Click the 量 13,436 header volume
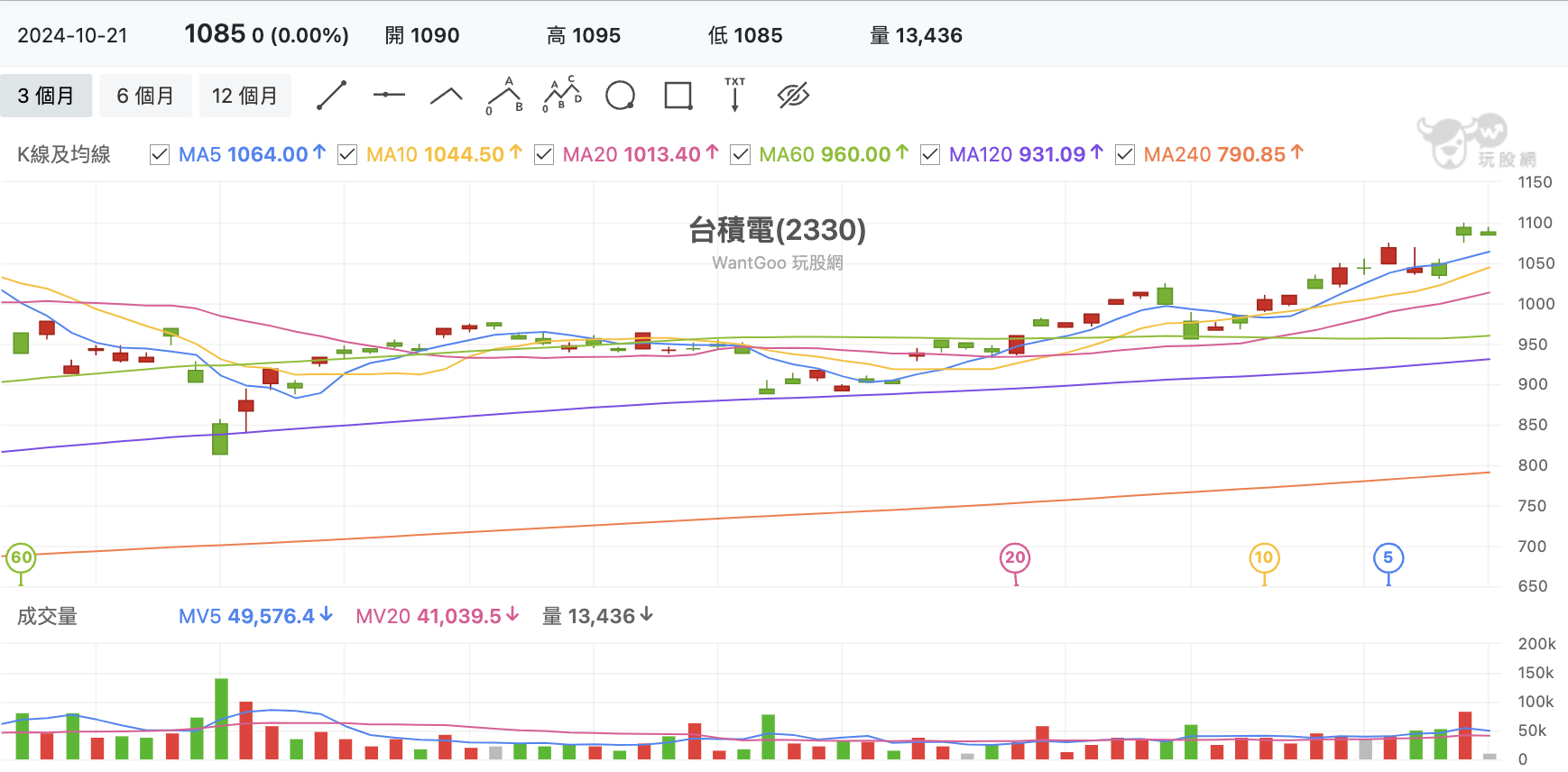This screenshot has width=1568, height=772. coord(916,35)
